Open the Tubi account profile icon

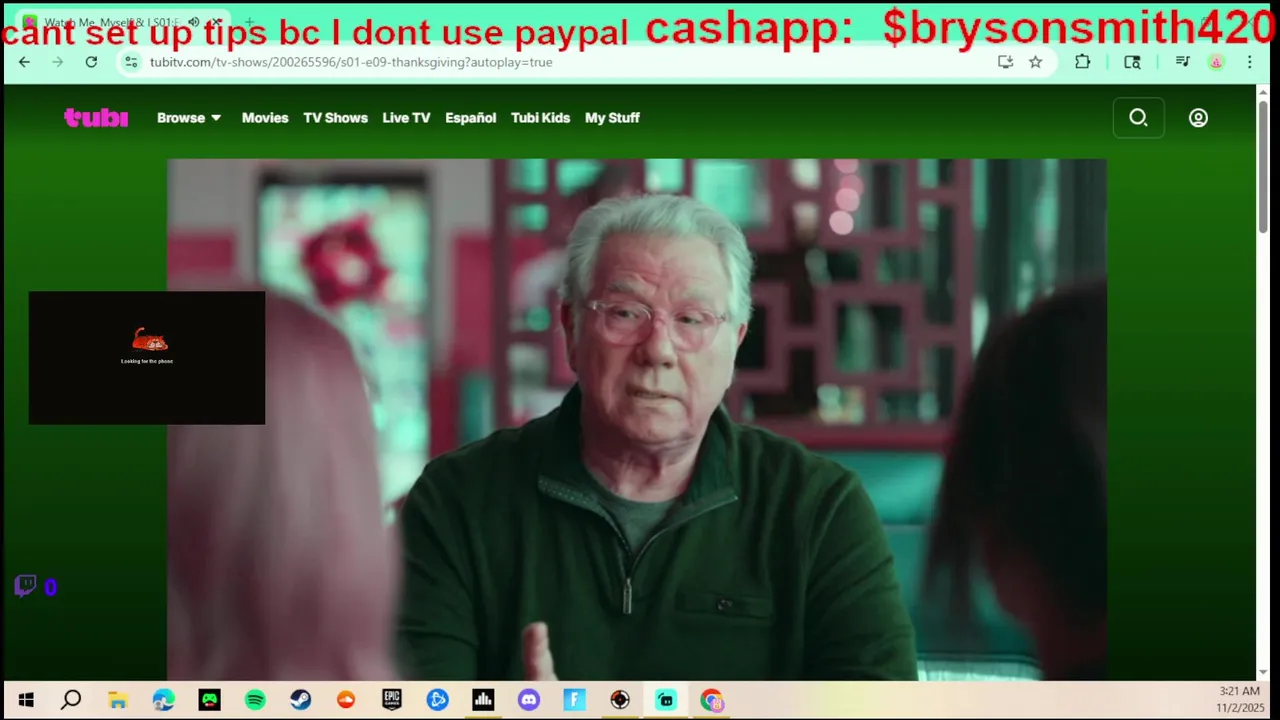(1198, 118)
